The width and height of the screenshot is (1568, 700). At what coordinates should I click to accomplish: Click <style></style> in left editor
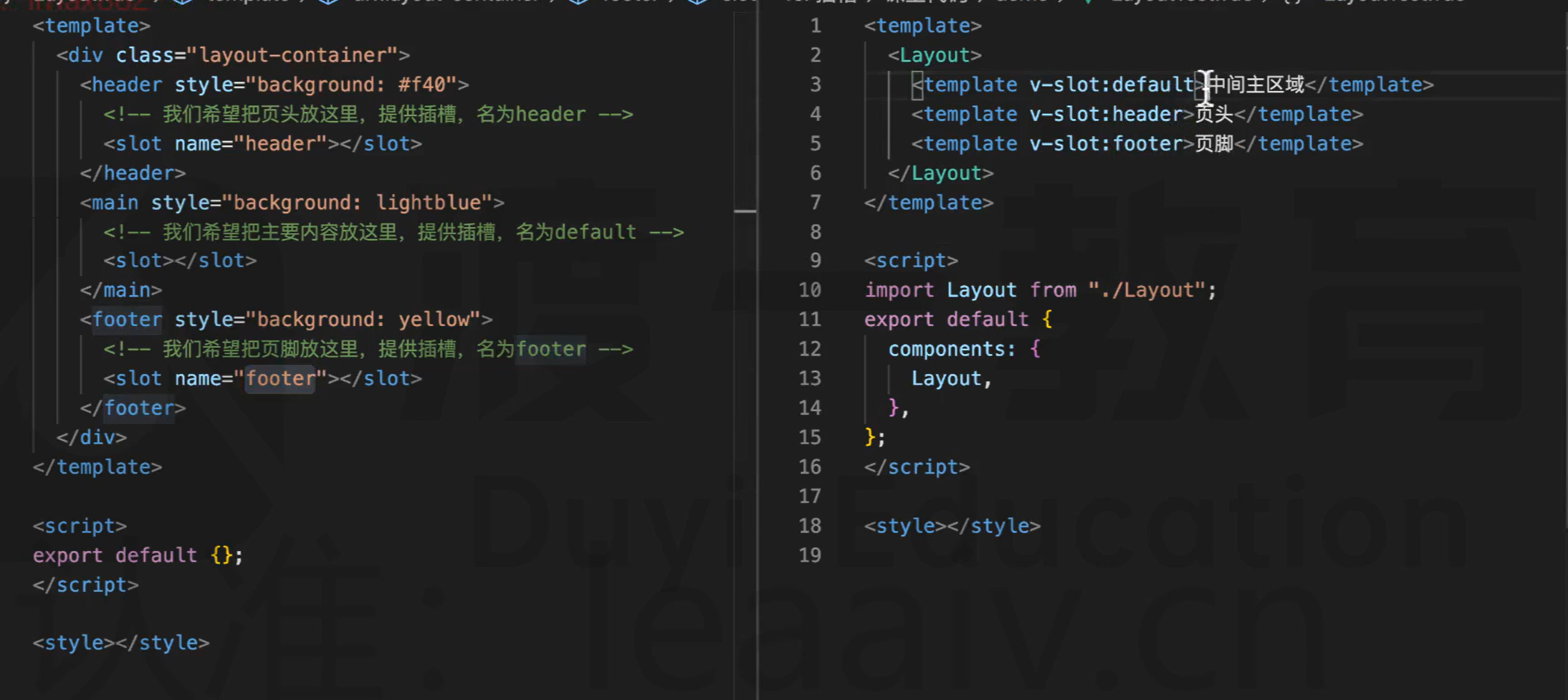(x=121, y=643)
